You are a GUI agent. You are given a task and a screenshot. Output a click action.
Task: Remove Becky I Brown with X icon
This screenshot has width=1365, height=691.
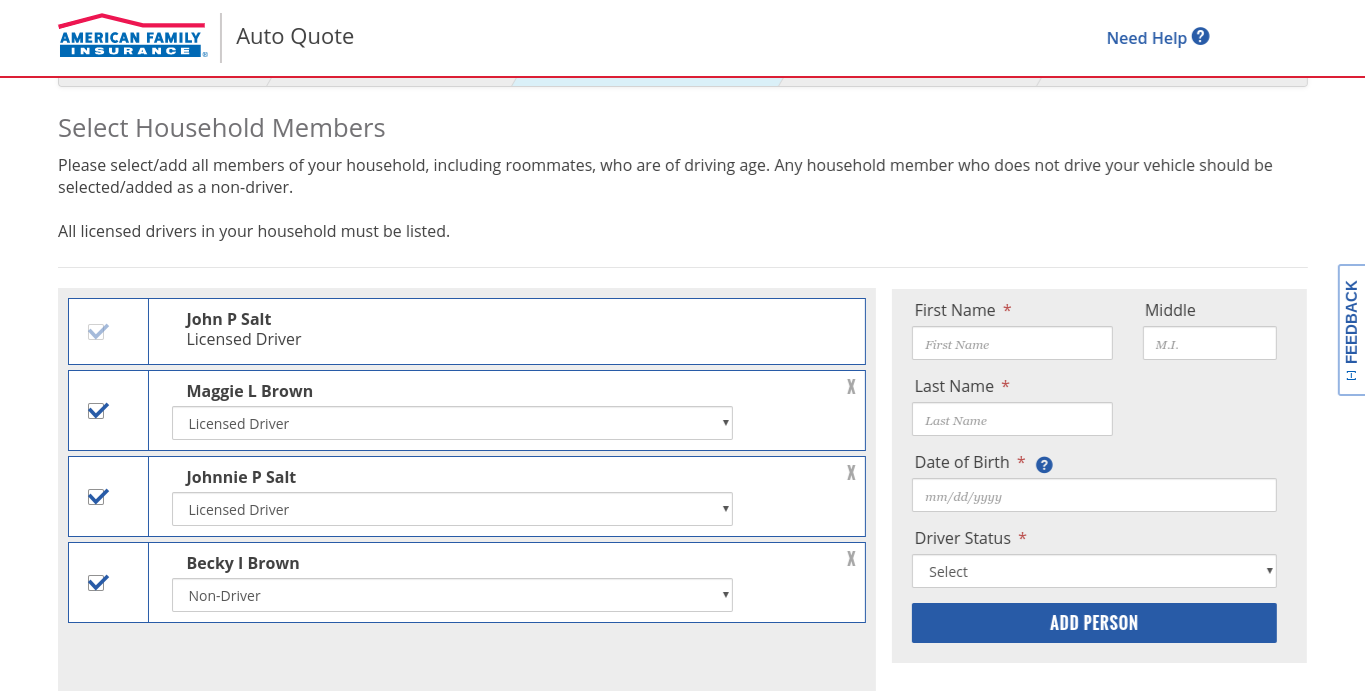coord(851,559)
